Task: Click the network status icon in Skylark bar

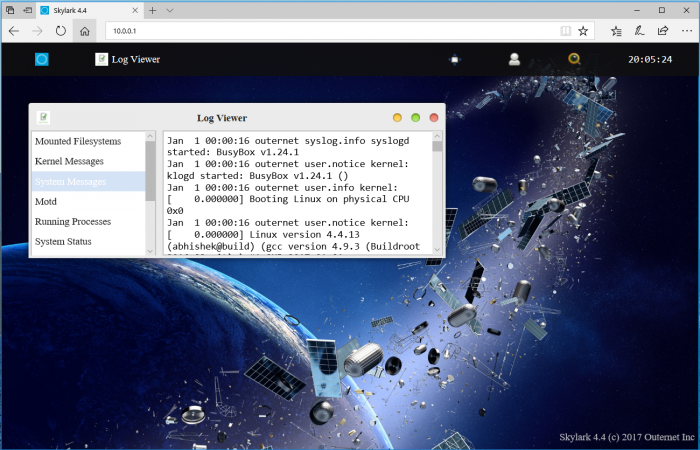Action: pyautogui.click(x=454, y=59)
